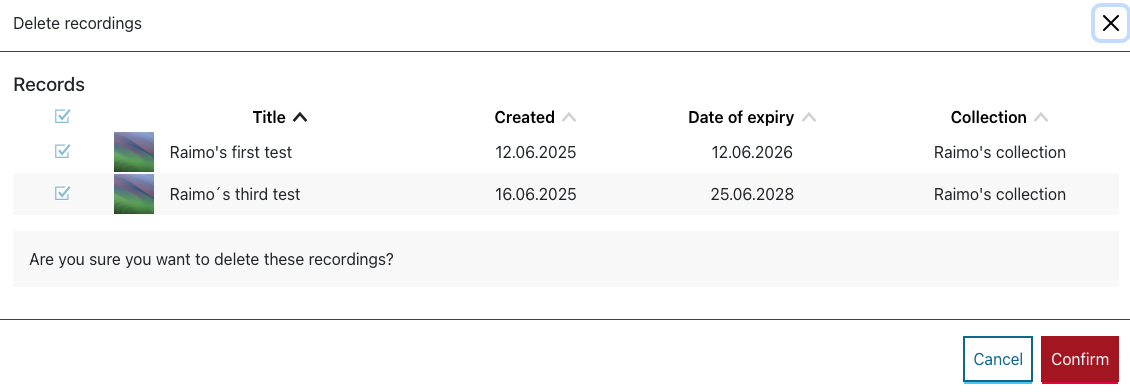Click the Collection sort arrow icon
This screenshot has height=392, width=1130.
pyautogui.click(x=1041, y=117)
